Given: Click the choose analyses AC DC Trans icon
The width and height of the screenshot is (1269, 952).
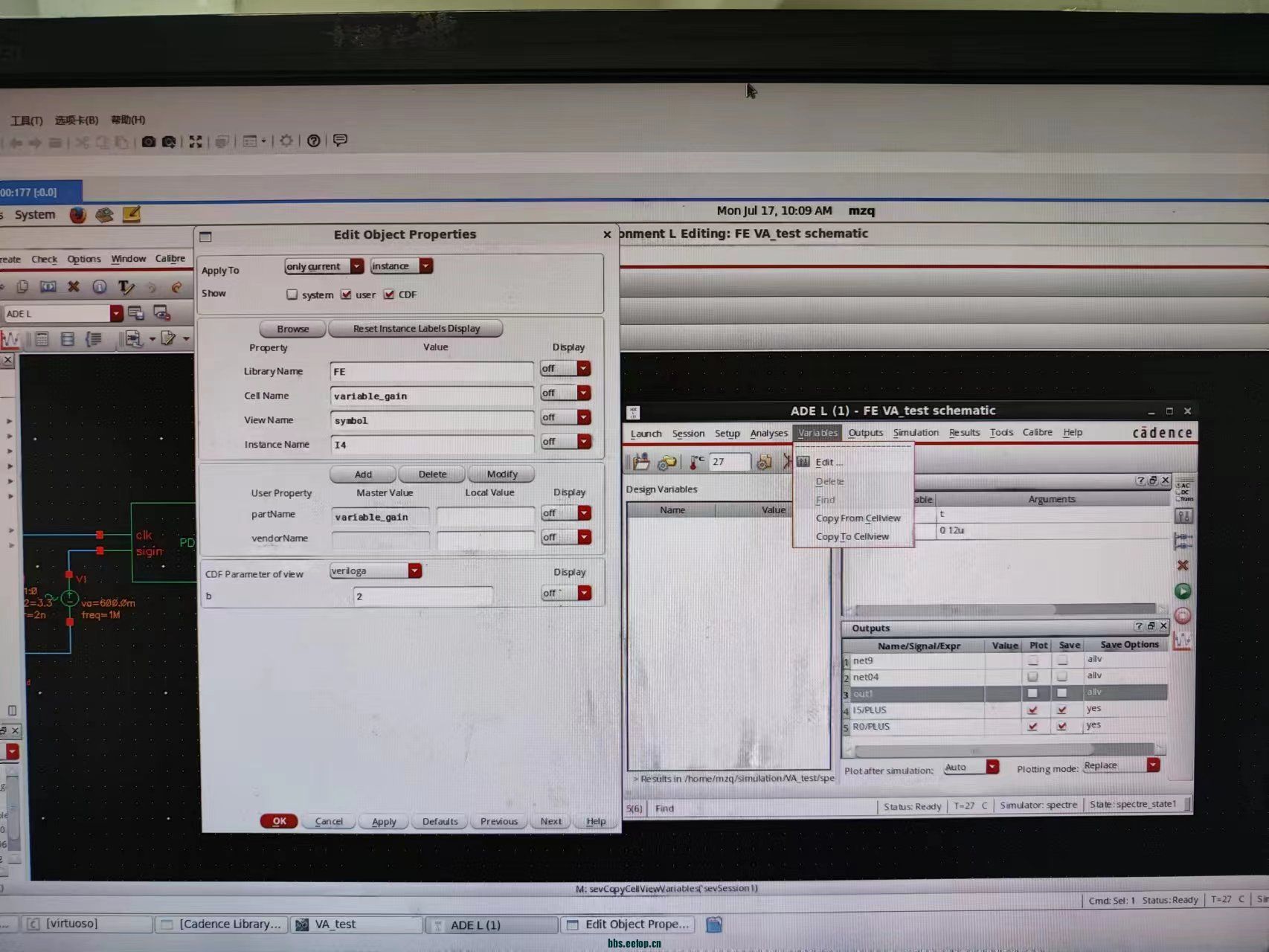Looking at the screenshot, I should click(x=1183, y=492).
